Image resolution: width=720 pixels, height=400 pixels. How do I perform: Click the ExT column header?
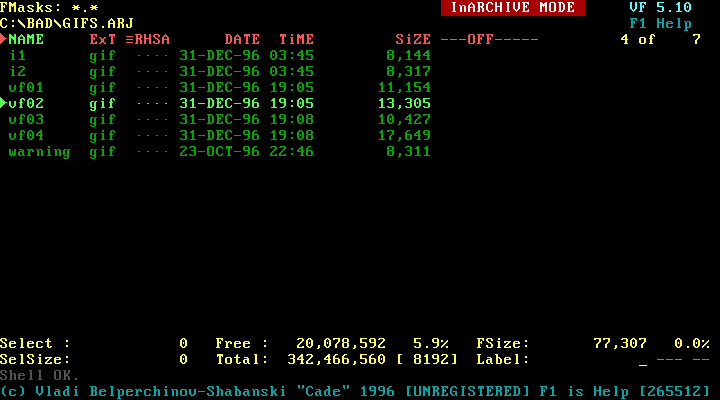point(103,39)
